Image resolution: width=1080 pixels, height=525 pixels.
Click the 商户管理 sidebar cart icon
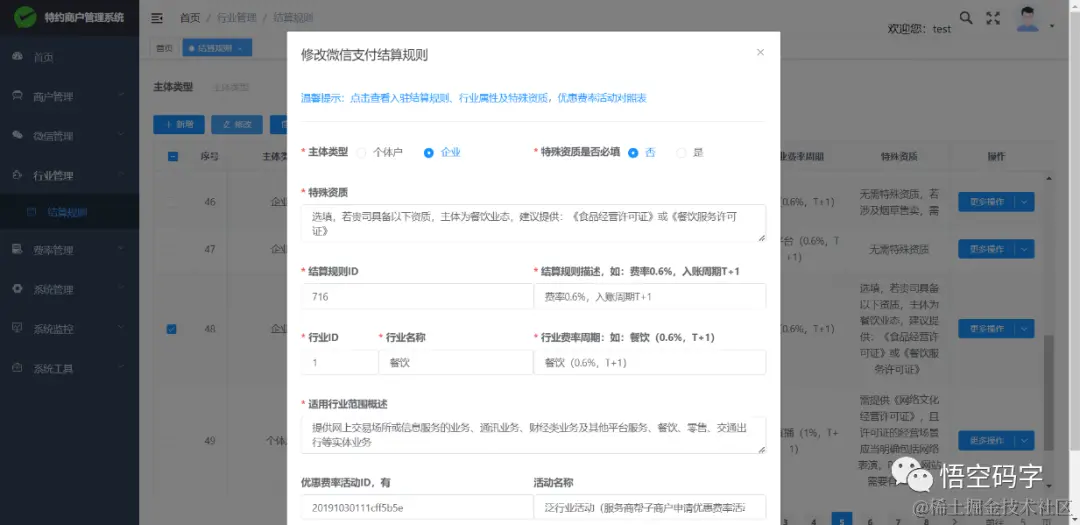[18, 96]
